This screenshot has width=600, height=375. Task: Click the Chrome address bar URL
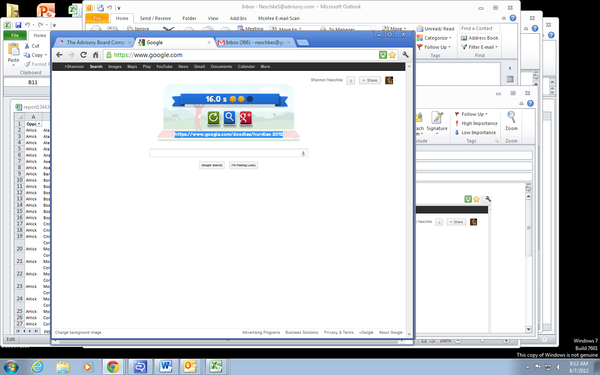click(x=148, y=55)
